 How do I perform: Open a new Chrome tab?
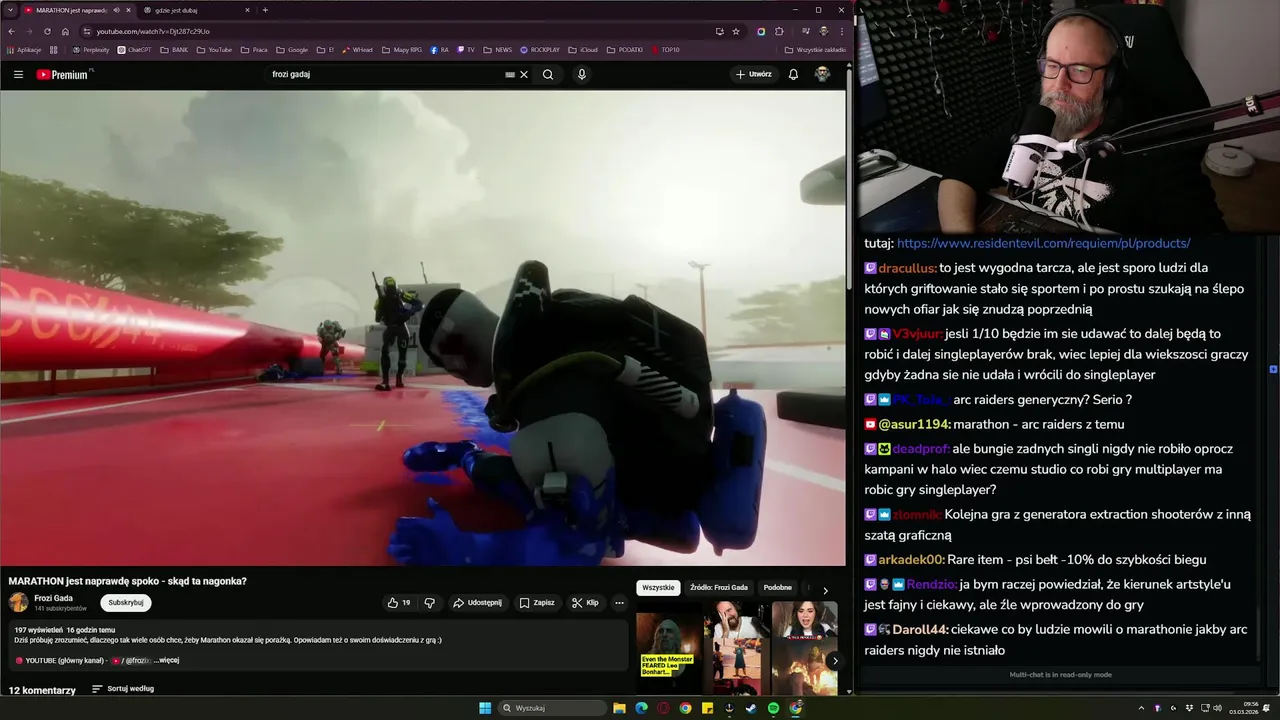[x=265, y=10]
